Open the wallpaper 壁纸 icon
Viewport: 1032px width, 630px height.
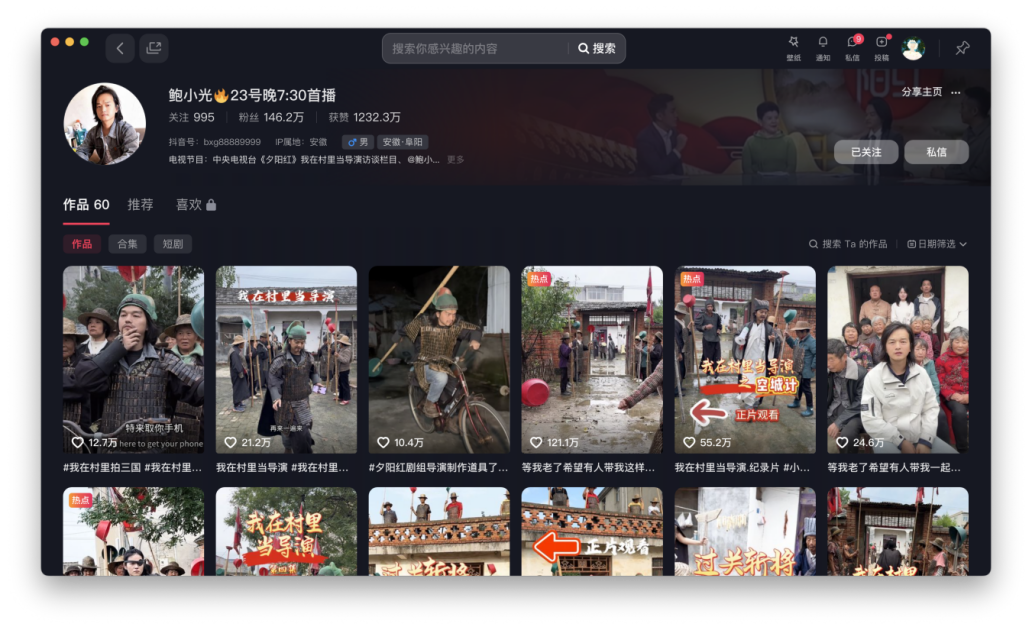point(794,48)
